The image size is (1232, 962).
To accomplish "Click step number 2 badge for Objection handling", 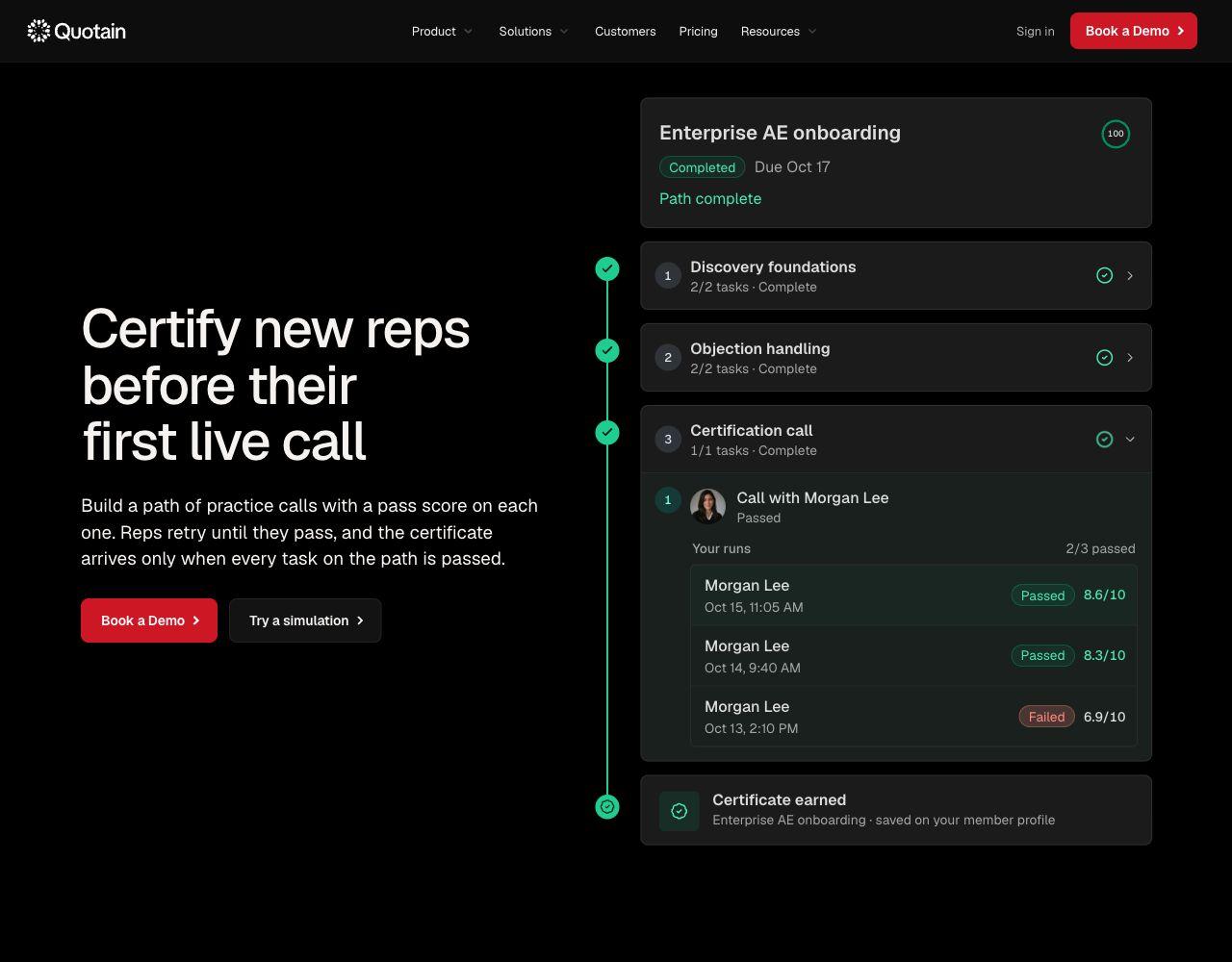I will (668, 358).
